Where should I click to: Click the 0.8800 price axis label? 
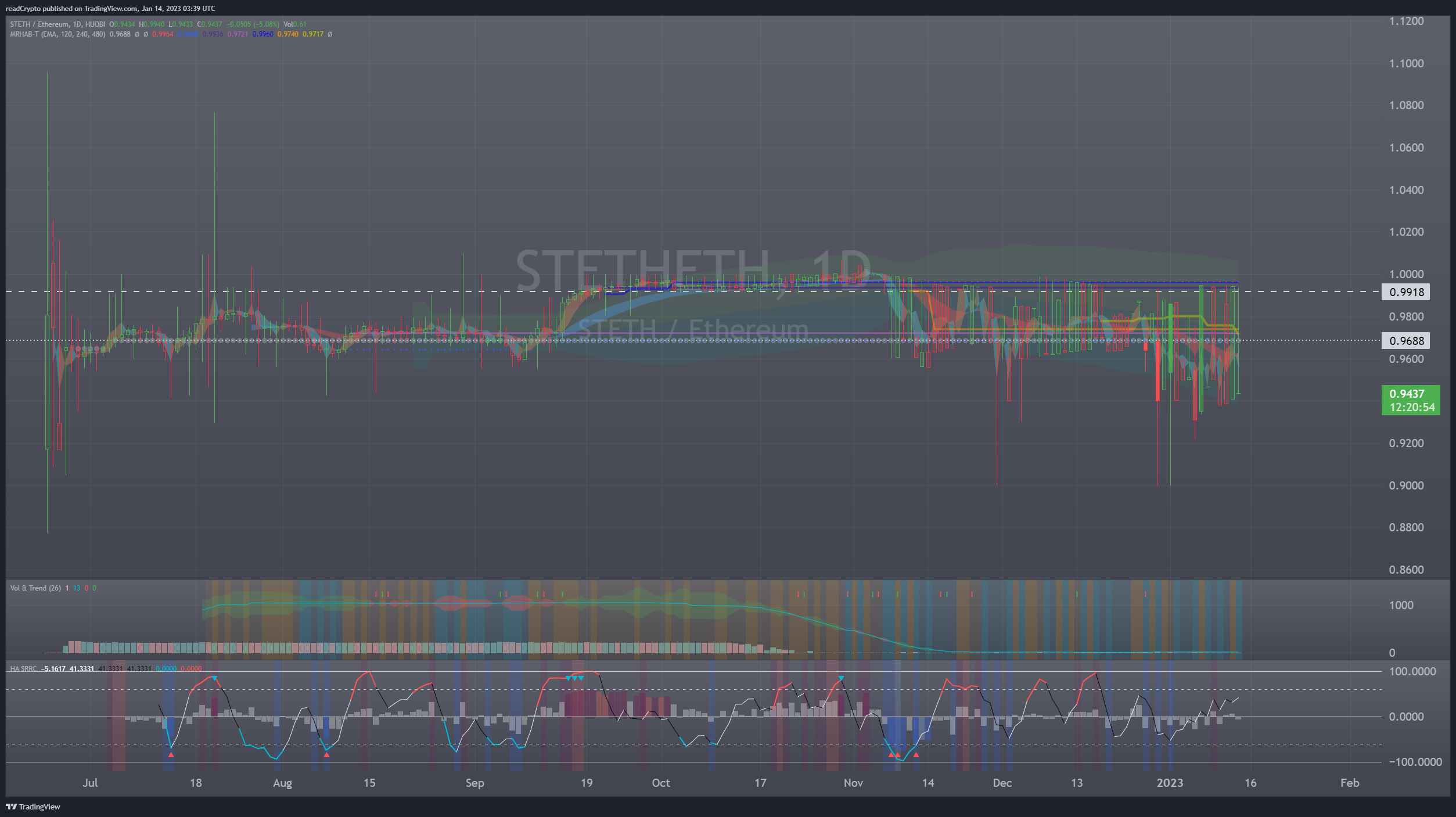click(1406, 527)
